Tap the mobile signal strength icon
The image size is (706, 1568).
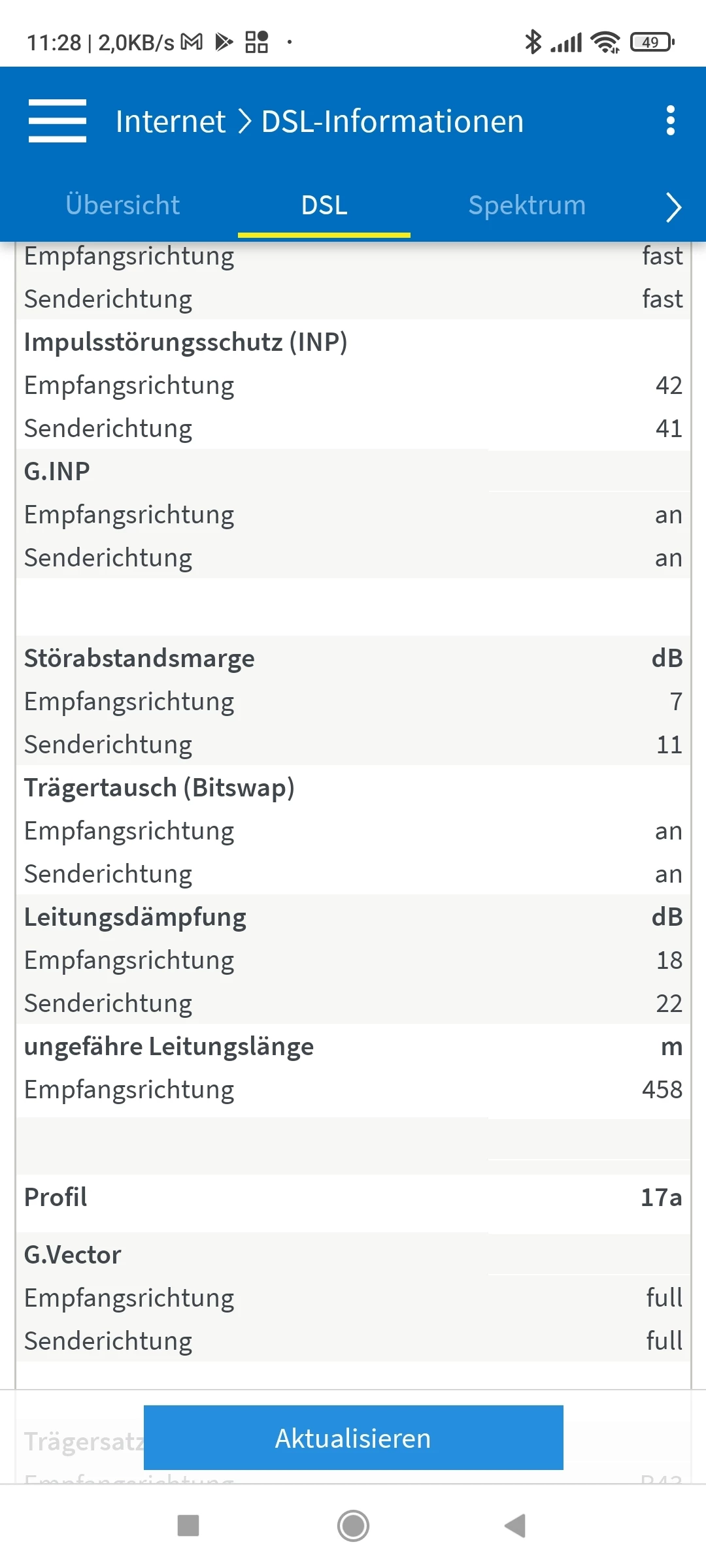tap(566, 42)
